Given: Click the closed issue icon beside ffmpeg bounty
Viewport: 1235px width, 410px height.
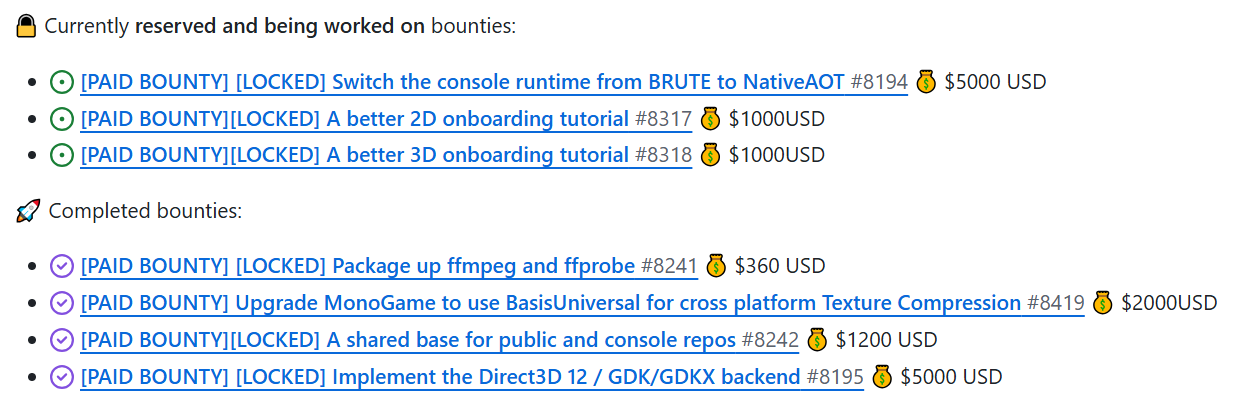Looking at the screenshot, I should [62, 266].
